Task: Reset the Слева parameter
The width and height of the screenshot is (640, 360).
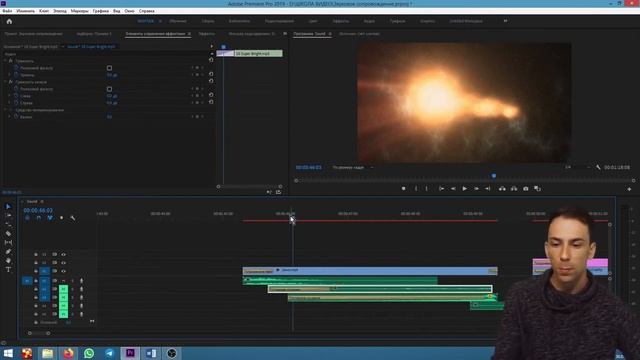Action: pos(211,95)
